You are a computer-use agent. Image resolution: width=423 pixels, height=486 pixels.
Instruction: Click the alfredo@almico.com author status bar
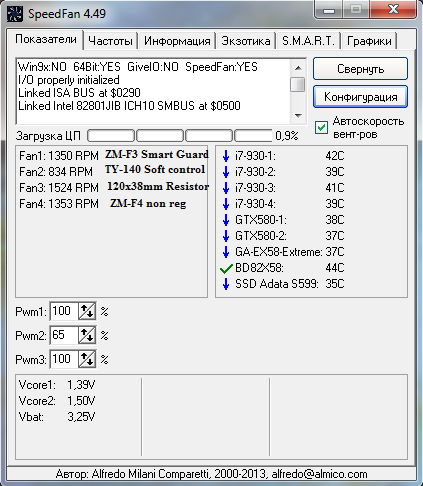pyautogui.click(x=211, y=474)
